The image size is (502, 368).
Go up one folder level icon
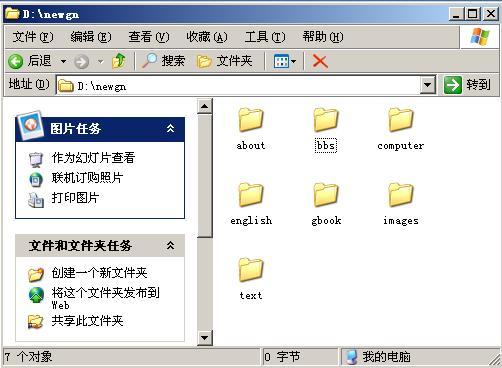point(119,61)
